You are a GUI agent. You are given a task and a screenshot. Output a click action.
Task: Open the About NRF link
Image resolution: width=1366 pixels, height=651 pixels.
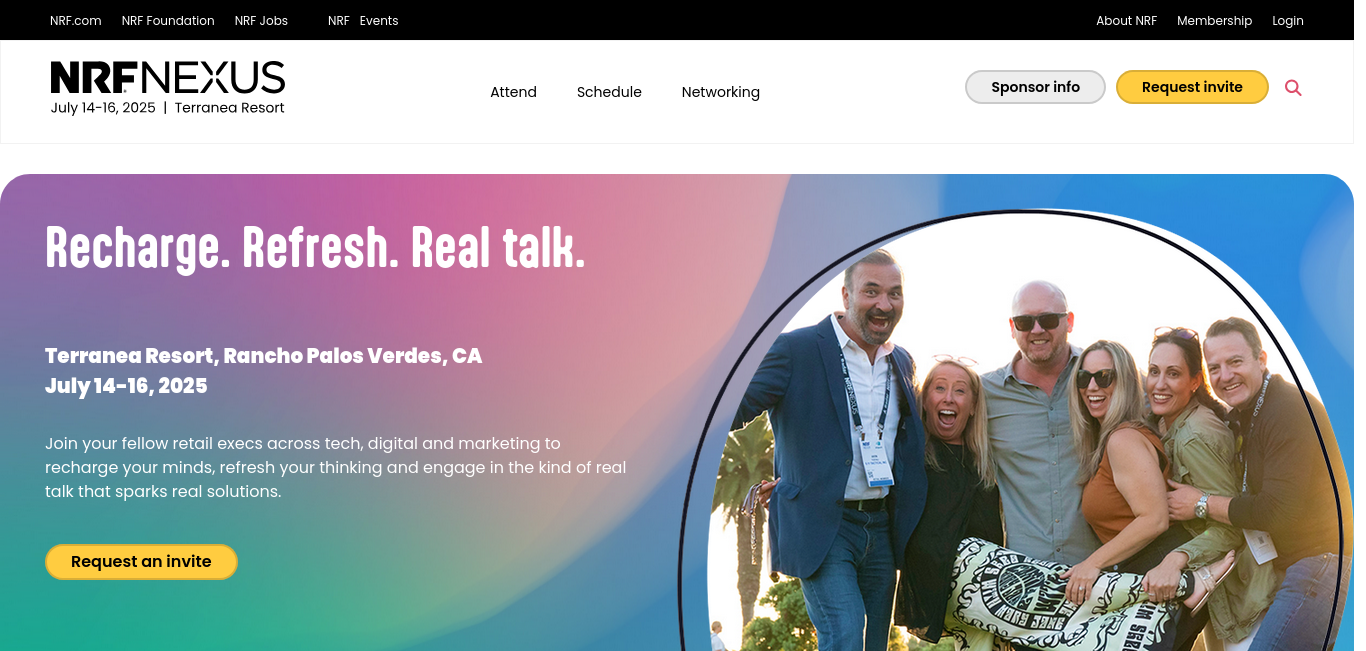[x=1126, y=20]
